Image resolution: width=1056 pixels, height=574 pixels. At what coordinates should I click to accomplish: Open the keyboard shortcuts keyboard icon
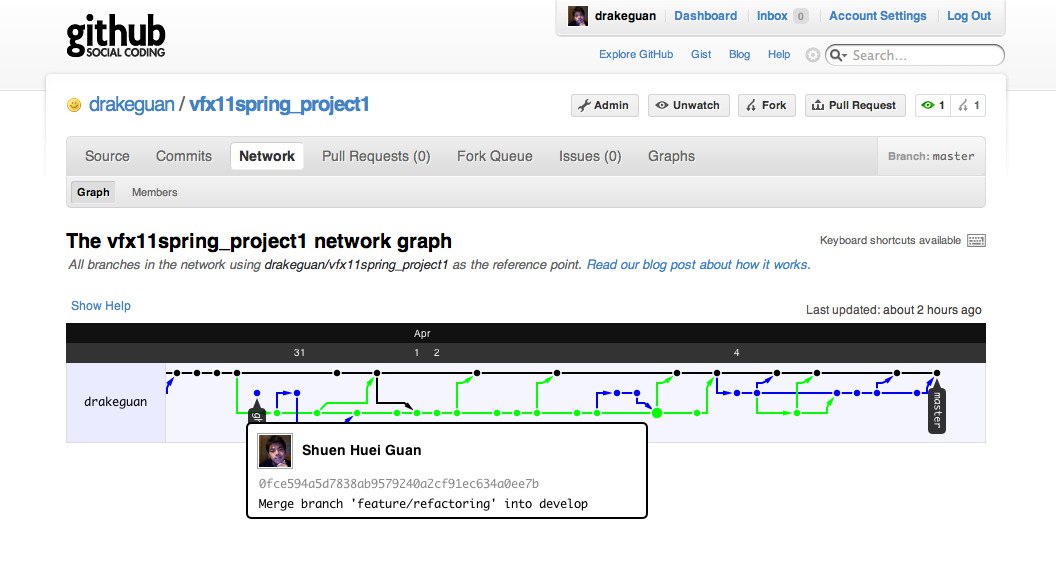point(976,241)
